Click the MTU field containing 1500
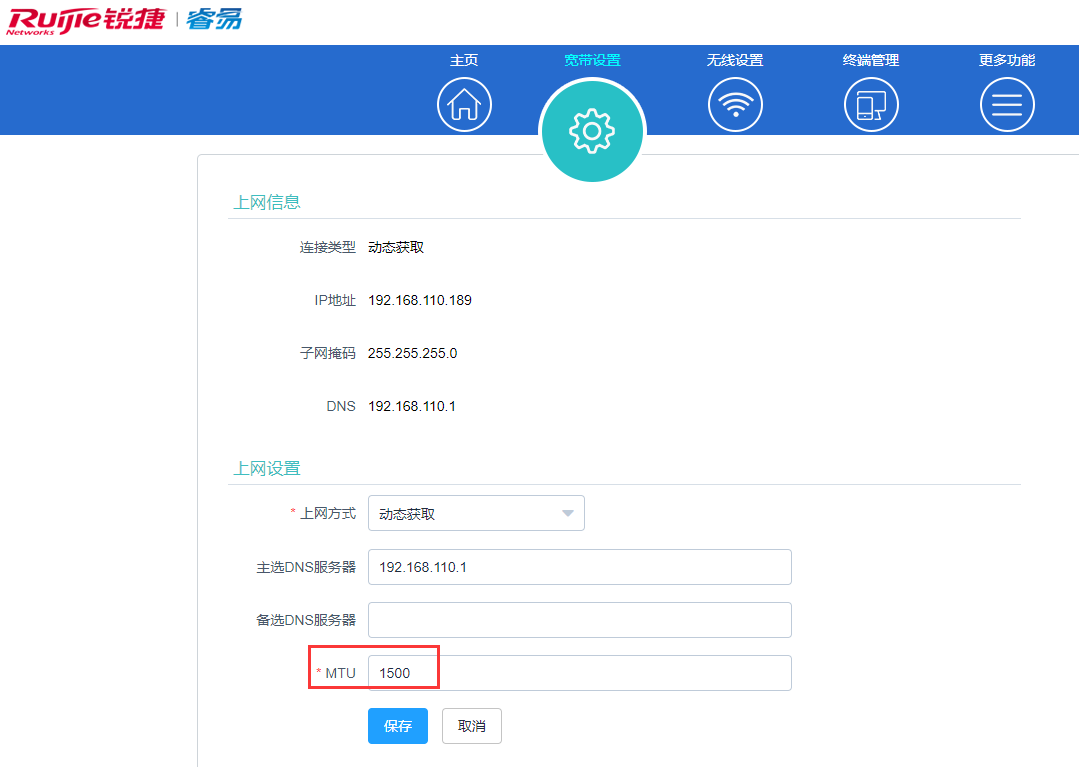The image size is (1079, 767). click(579, 673)
